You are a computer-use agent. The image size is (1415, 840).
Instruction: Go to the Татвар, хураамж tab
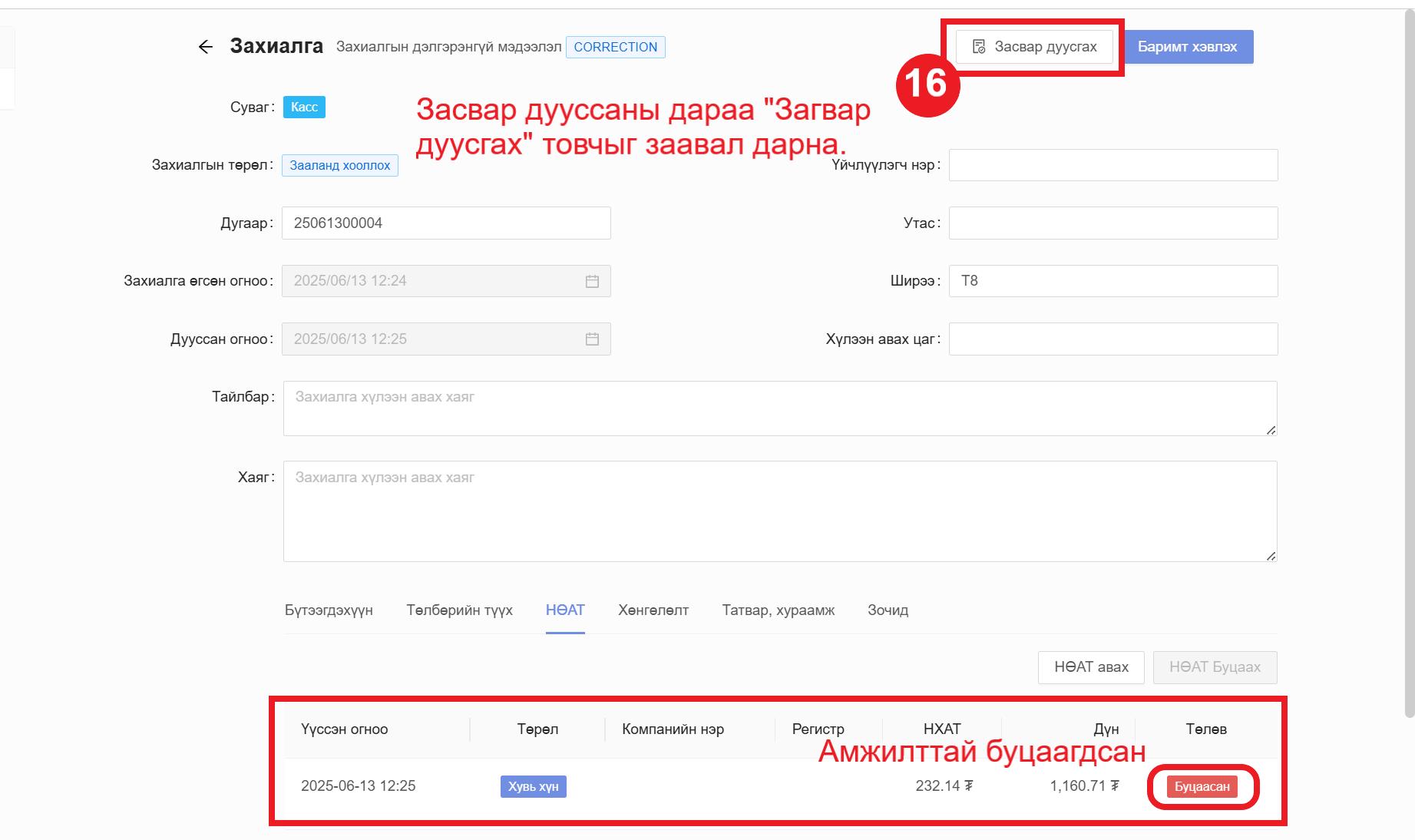(x=778, y=610)
